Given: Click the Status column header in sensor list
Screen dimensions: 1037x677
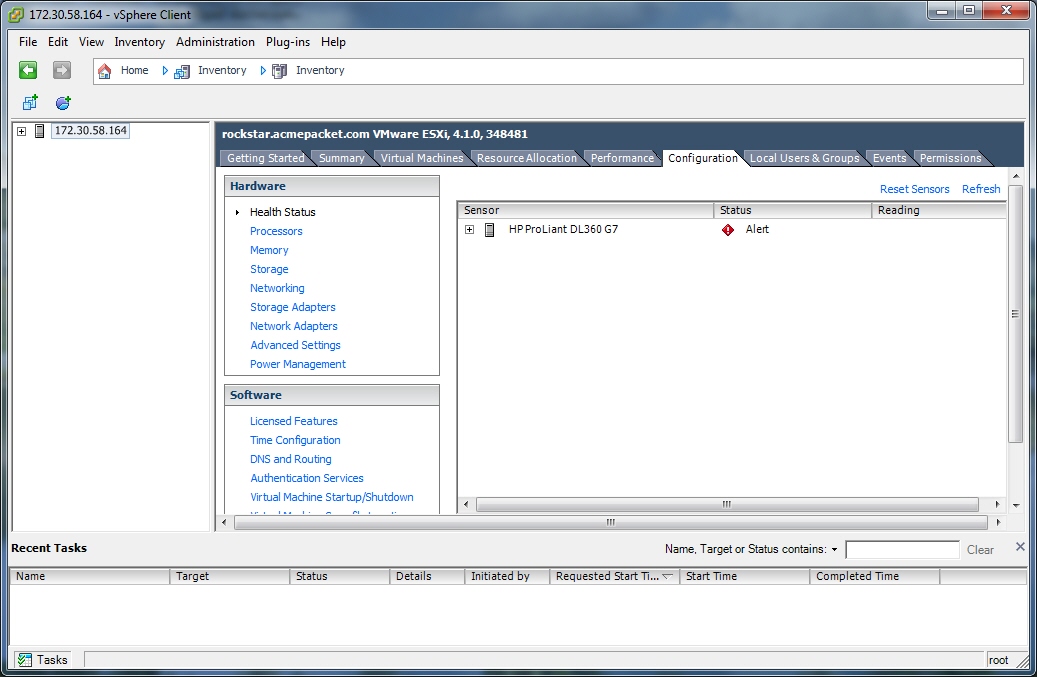Looking at the screenshot, I should coord(792,210).
